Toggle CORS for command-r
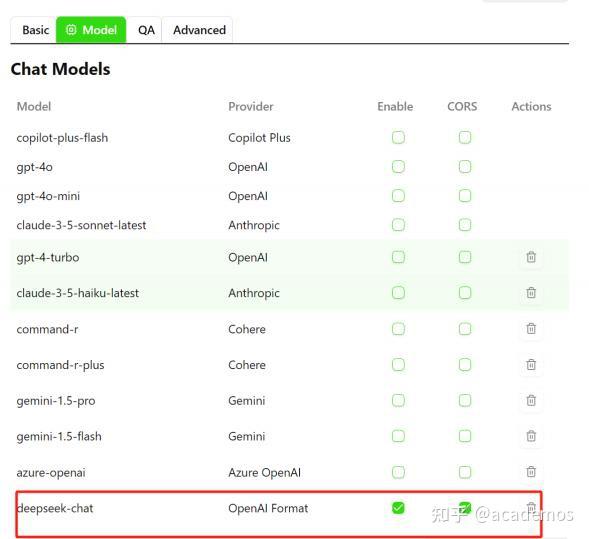589x539 pixels. (465, 329)
